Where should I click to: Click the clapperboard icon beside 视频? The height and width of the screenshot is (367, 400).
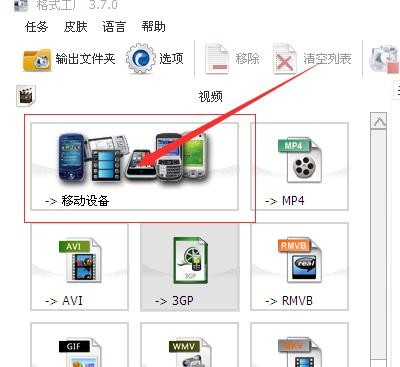(x=26, y=96)
